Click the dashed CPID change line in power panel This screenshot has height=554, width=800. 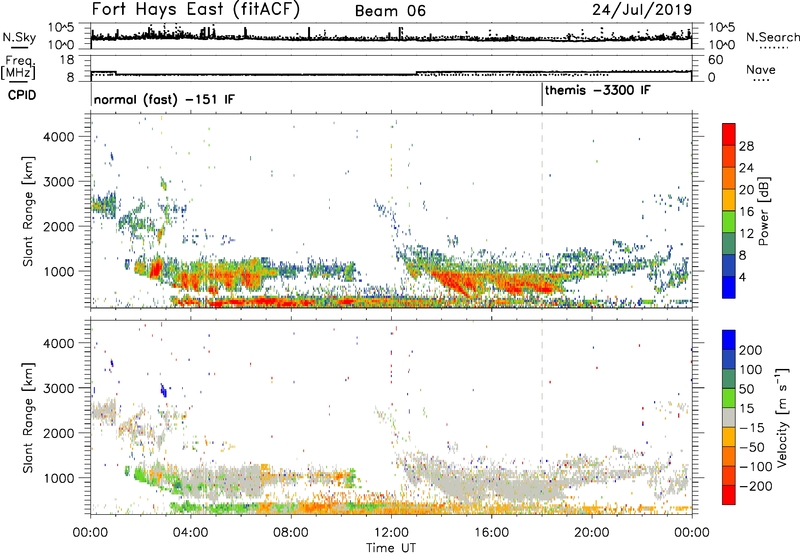[542, 211]
